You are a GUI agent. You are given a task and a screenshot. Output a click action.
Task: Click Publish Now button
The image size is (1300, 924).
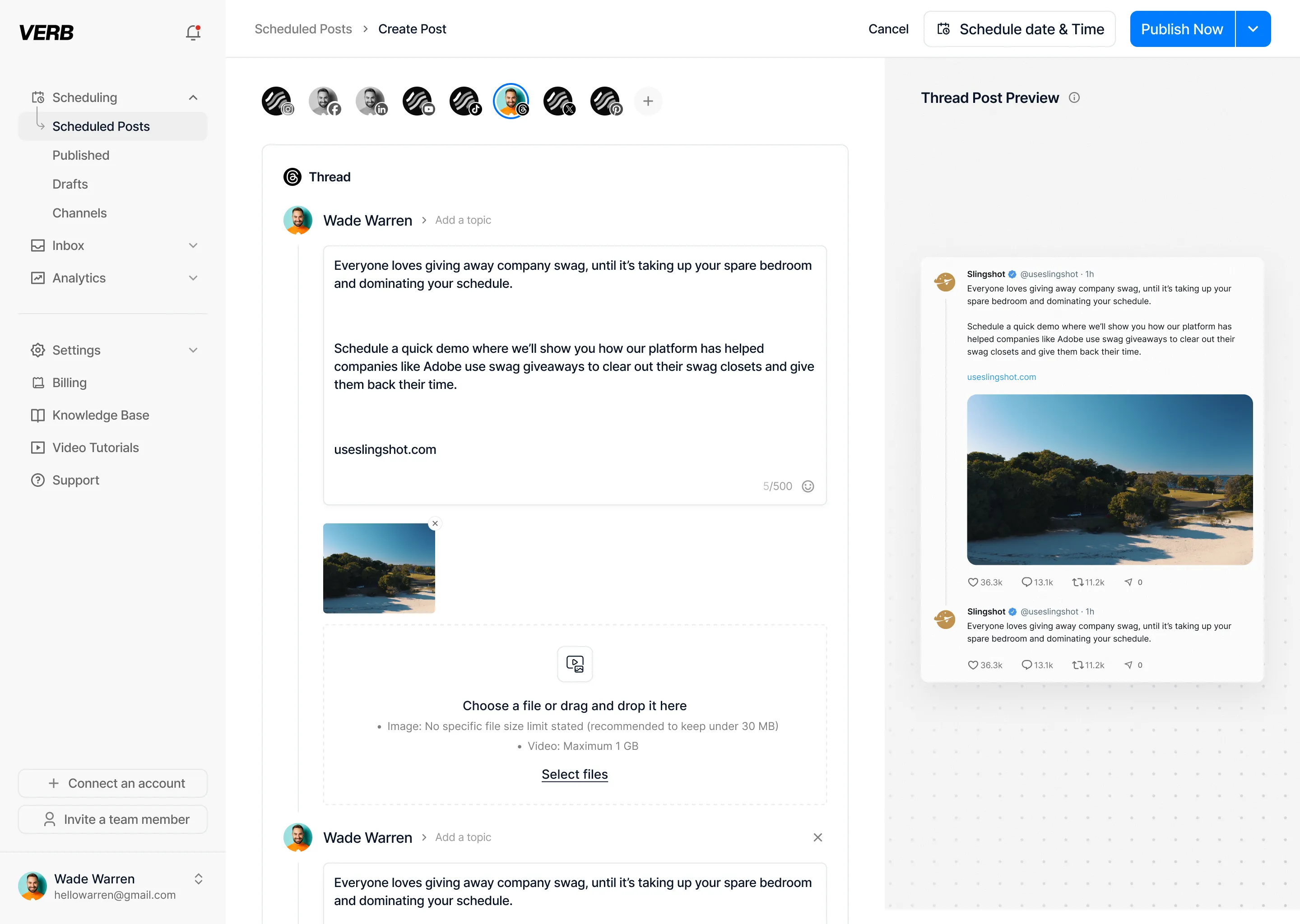pyautogui.click(x=1182, y=29)
